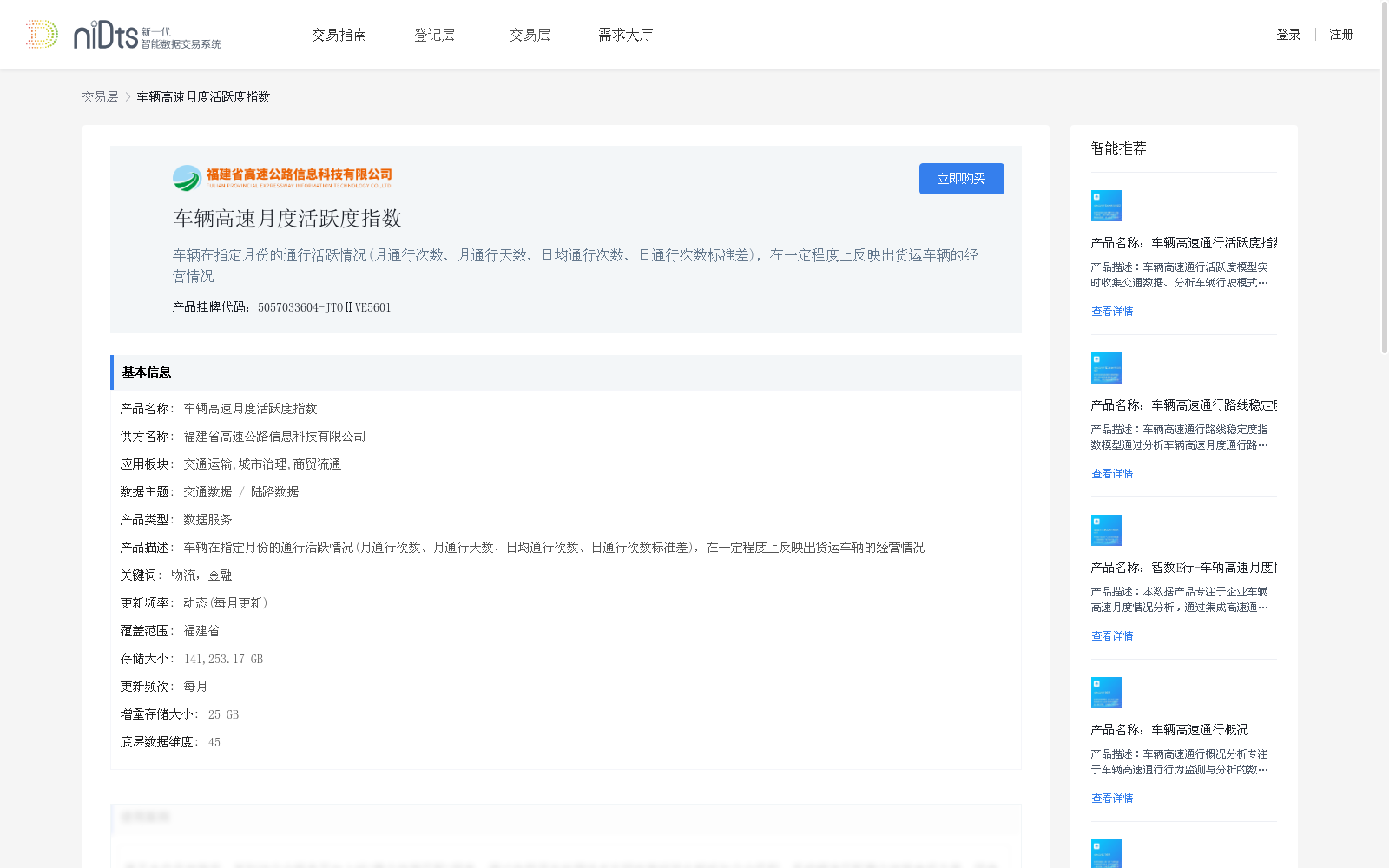
Task: Click title 产品名称：车辆高速通行概况
Action: (1170, 730)
